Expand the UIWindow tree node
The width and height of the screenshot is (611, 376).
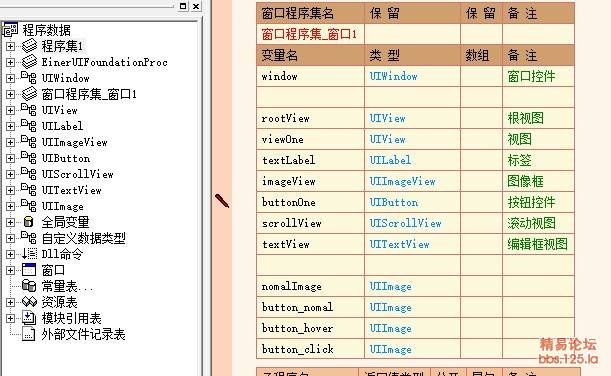11,78
